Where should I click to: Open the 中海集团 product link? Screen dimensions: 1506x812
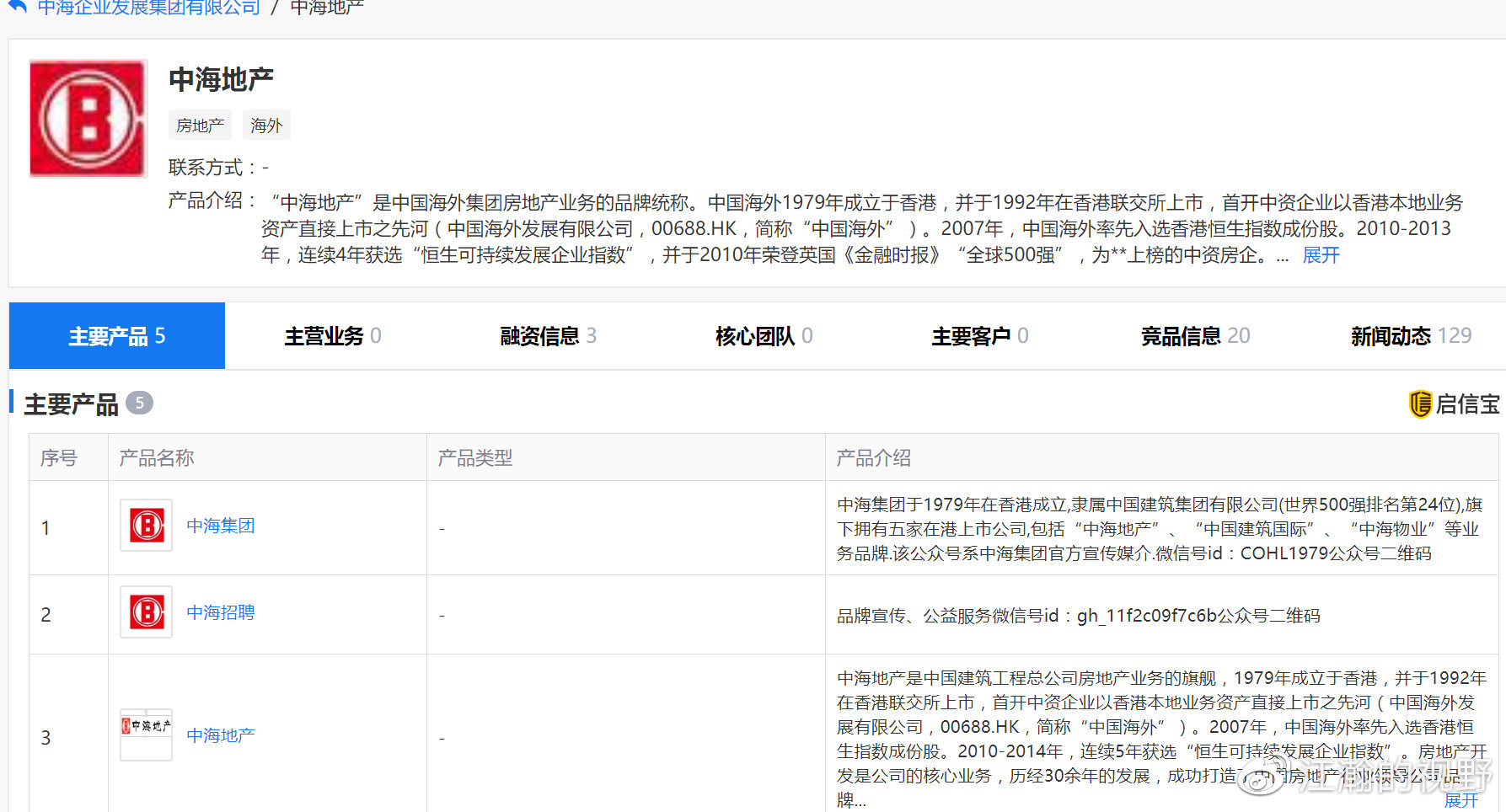pyautogui.click(x=221, y=526)
